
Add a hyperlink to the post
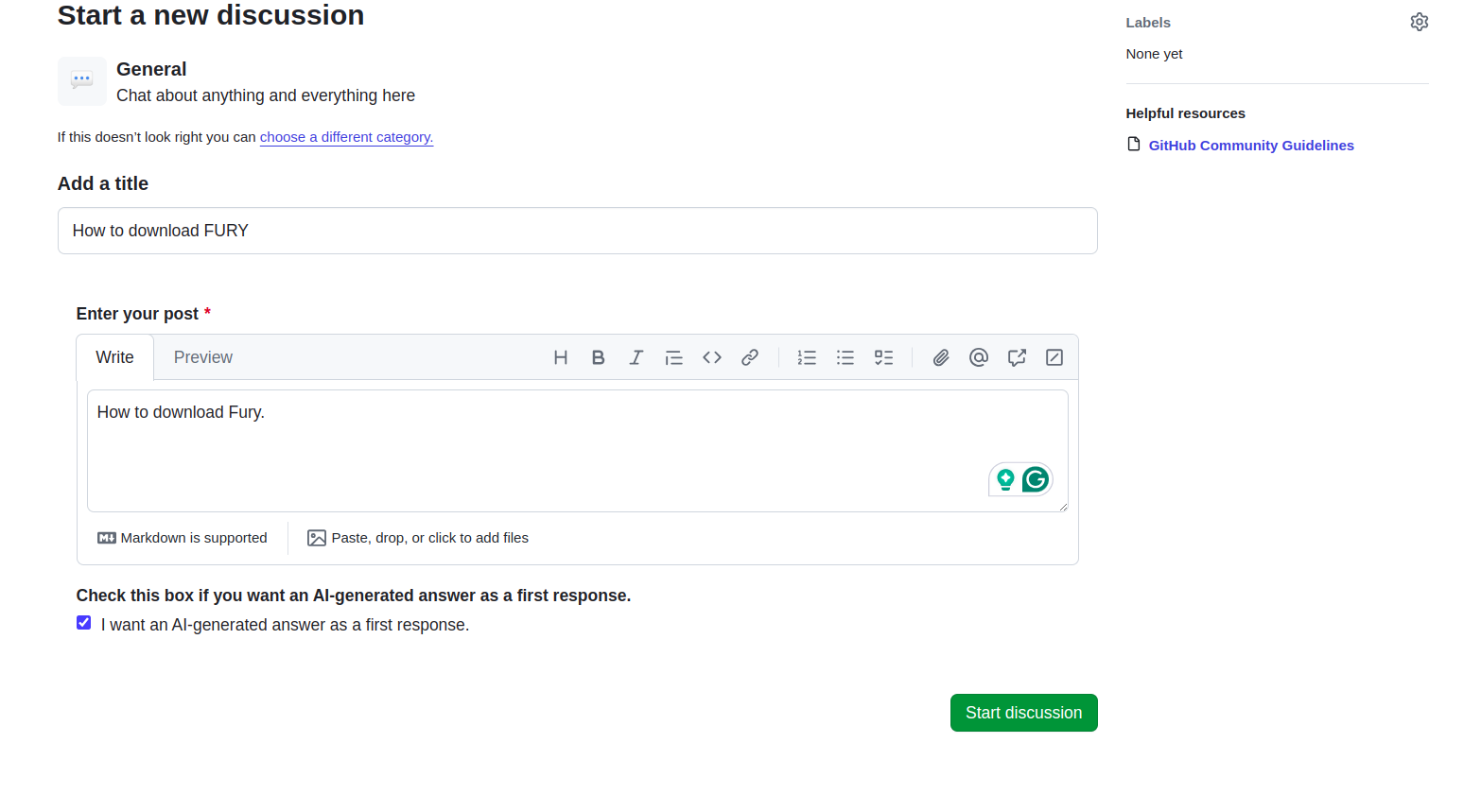click(x=750, y=357)
